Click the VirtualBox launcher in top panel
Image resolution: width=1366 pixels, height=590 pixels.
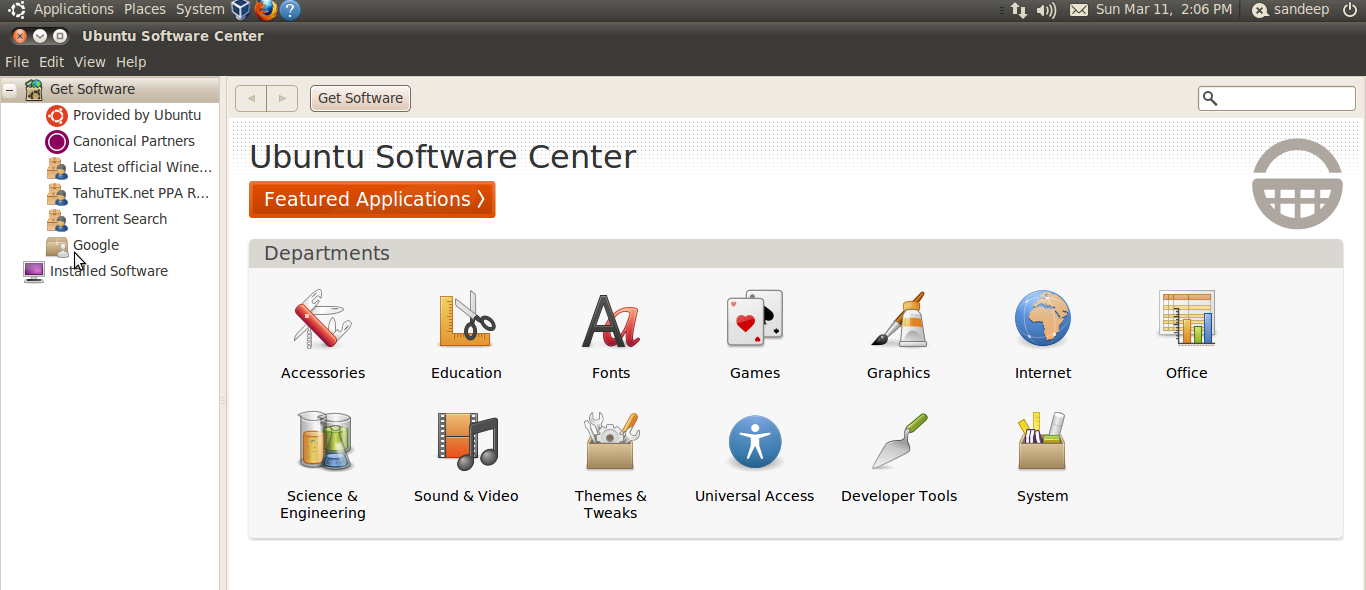[x=241, y=10]
